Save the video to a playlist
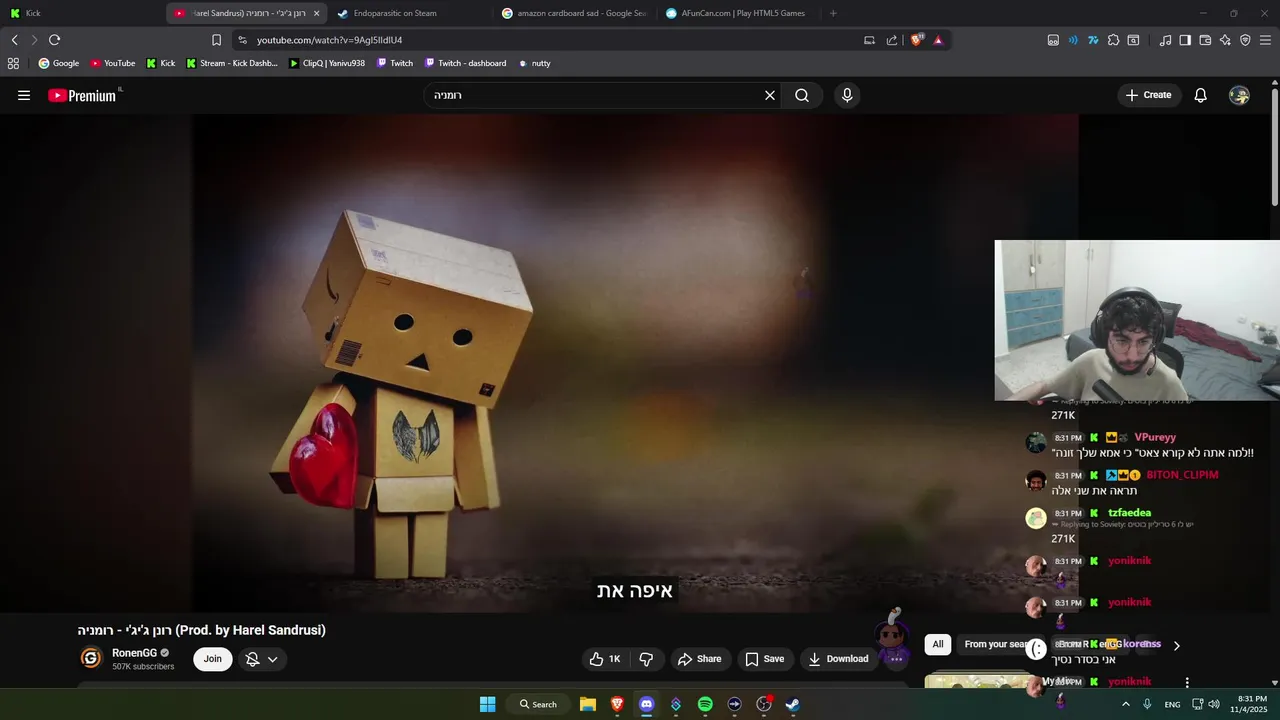 [x=764, y=659]
